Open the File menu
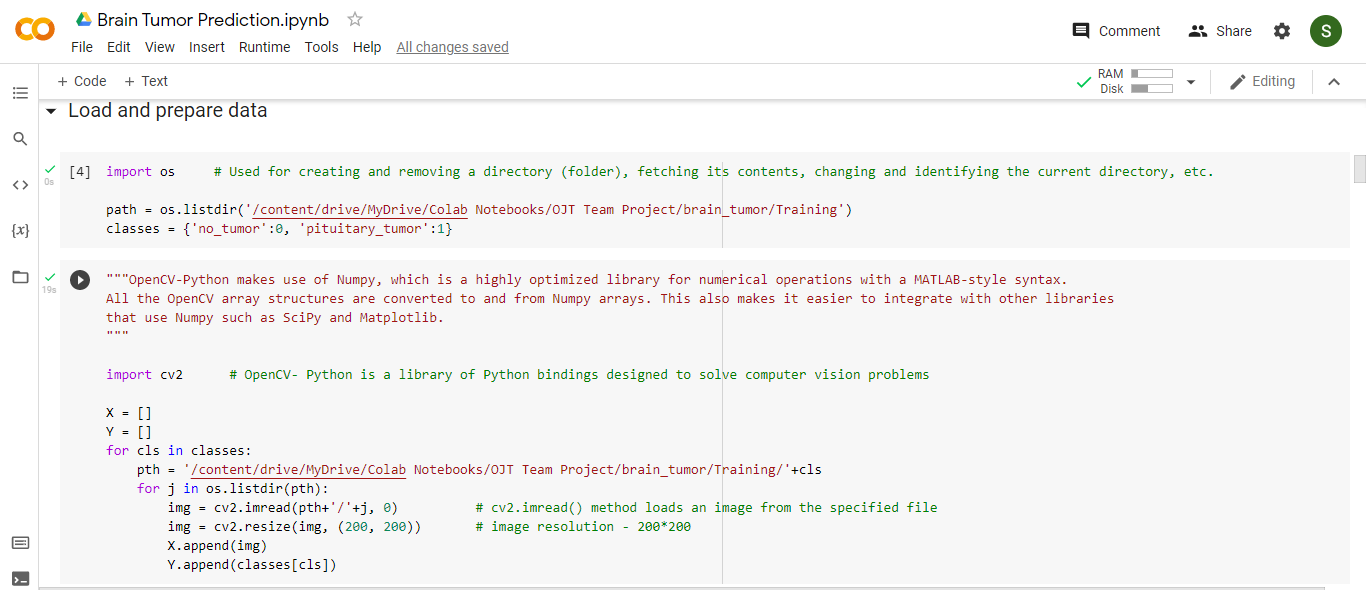The image size is (1366, 590). click(x=82, y=47)
